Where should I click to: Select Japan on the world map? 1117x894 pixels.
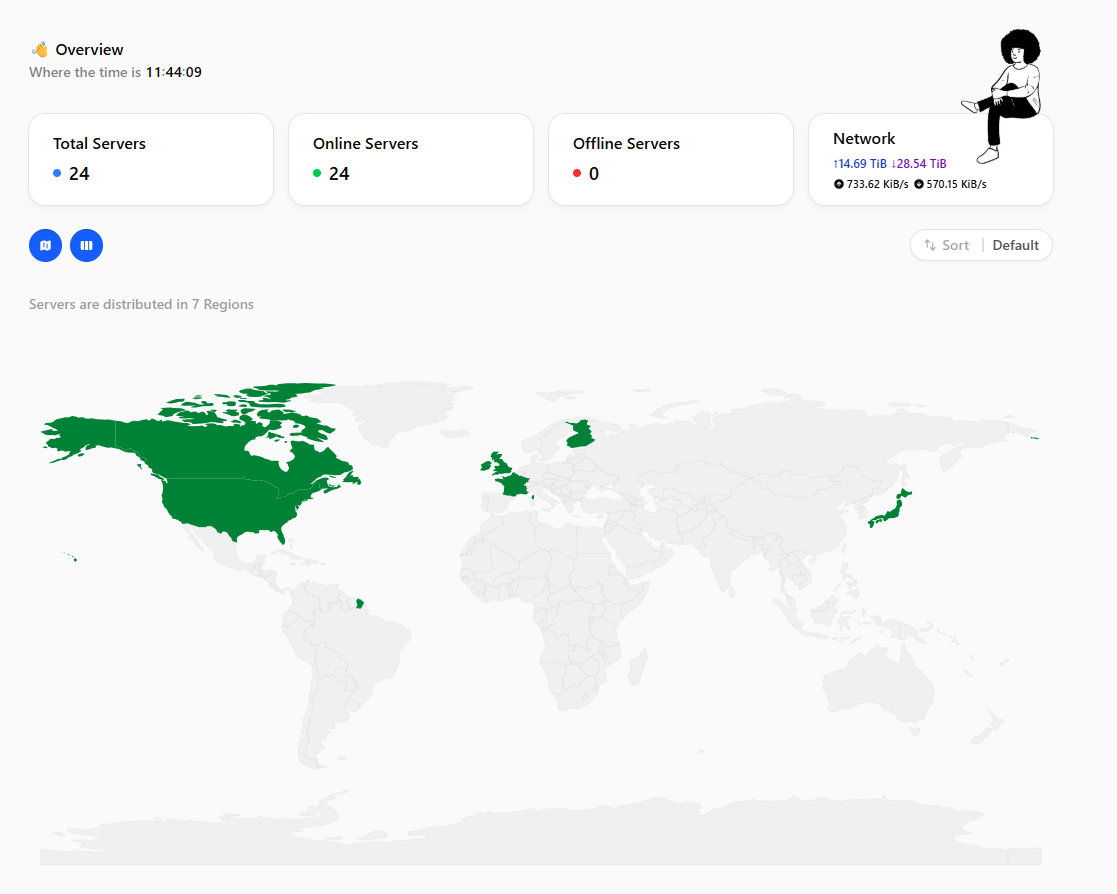pyautogui.click(x=890, y=510)
